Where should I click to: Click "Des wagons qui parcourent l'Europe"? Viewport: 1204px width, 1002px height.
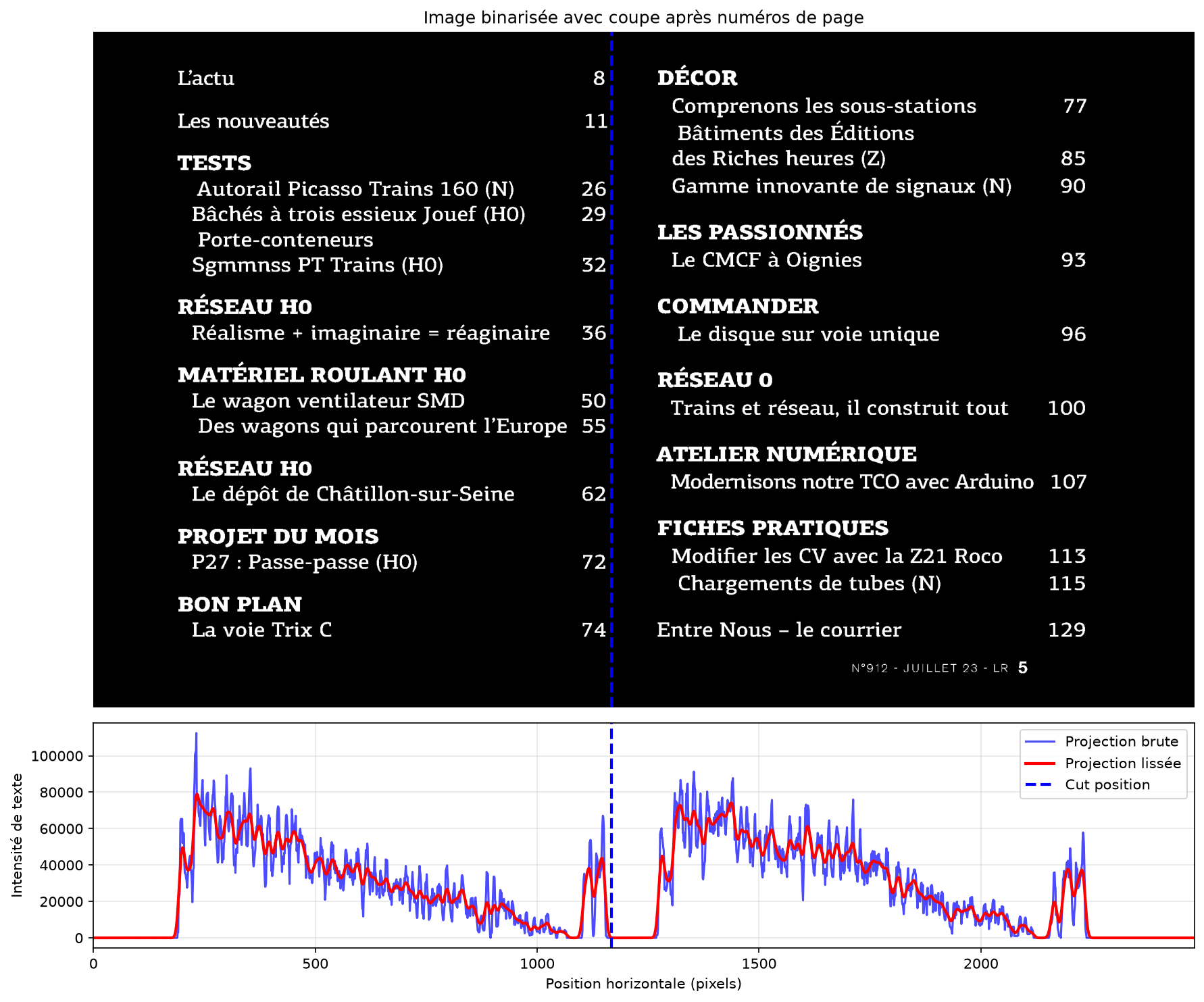click(382, 426)
